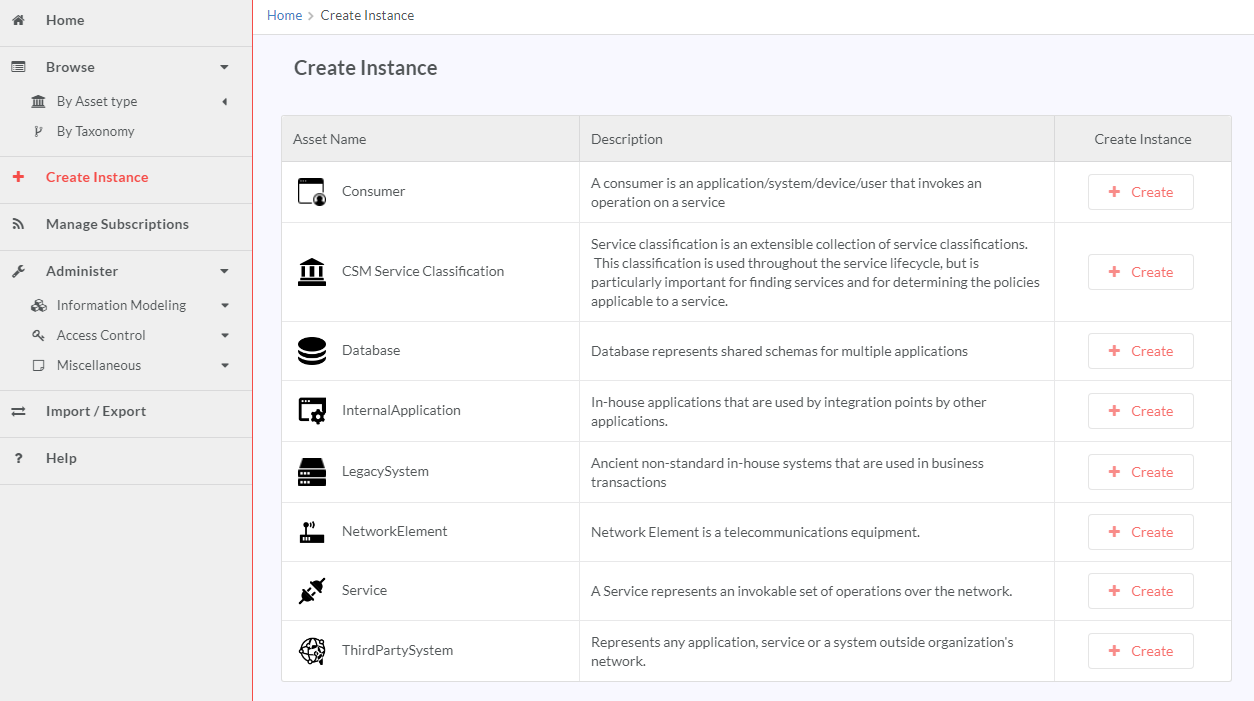This screenshot has height=701, width=1254.
Task: Browse assets By Taxonomy
Action: coord(95,131)
